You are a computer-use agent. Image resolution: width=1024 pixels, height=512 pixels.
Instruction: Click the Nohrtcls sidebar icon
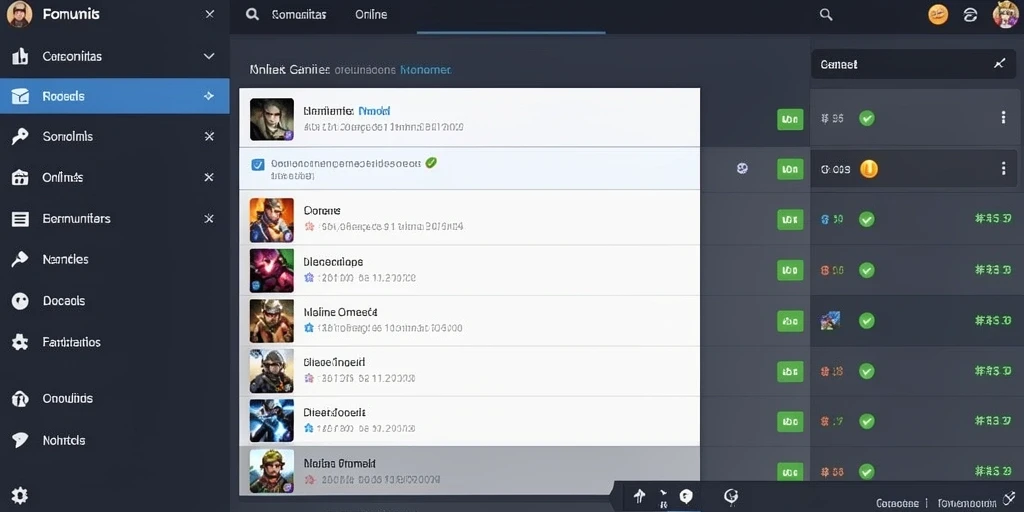20,440
